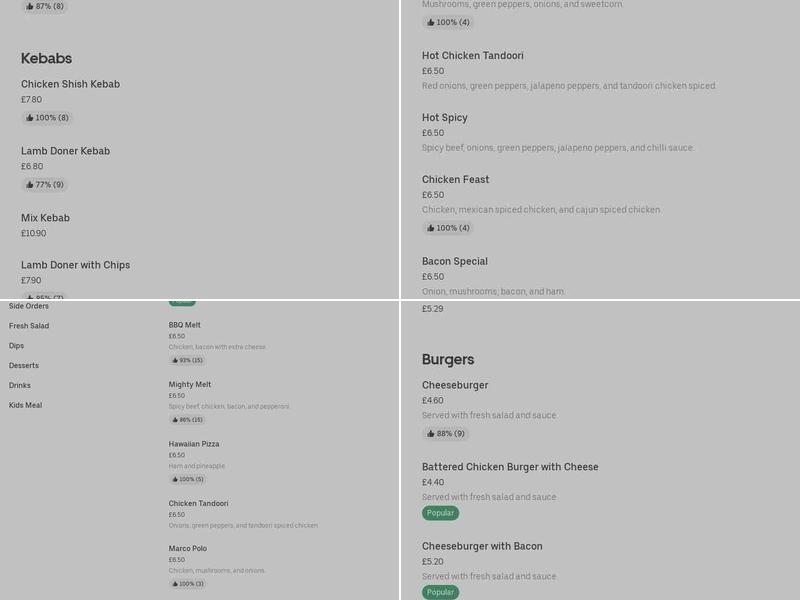Click thumbs-up rating icon under Marco Polo
Screen dimensions: 800x600
pyautogui.click(x=173, y=584)
